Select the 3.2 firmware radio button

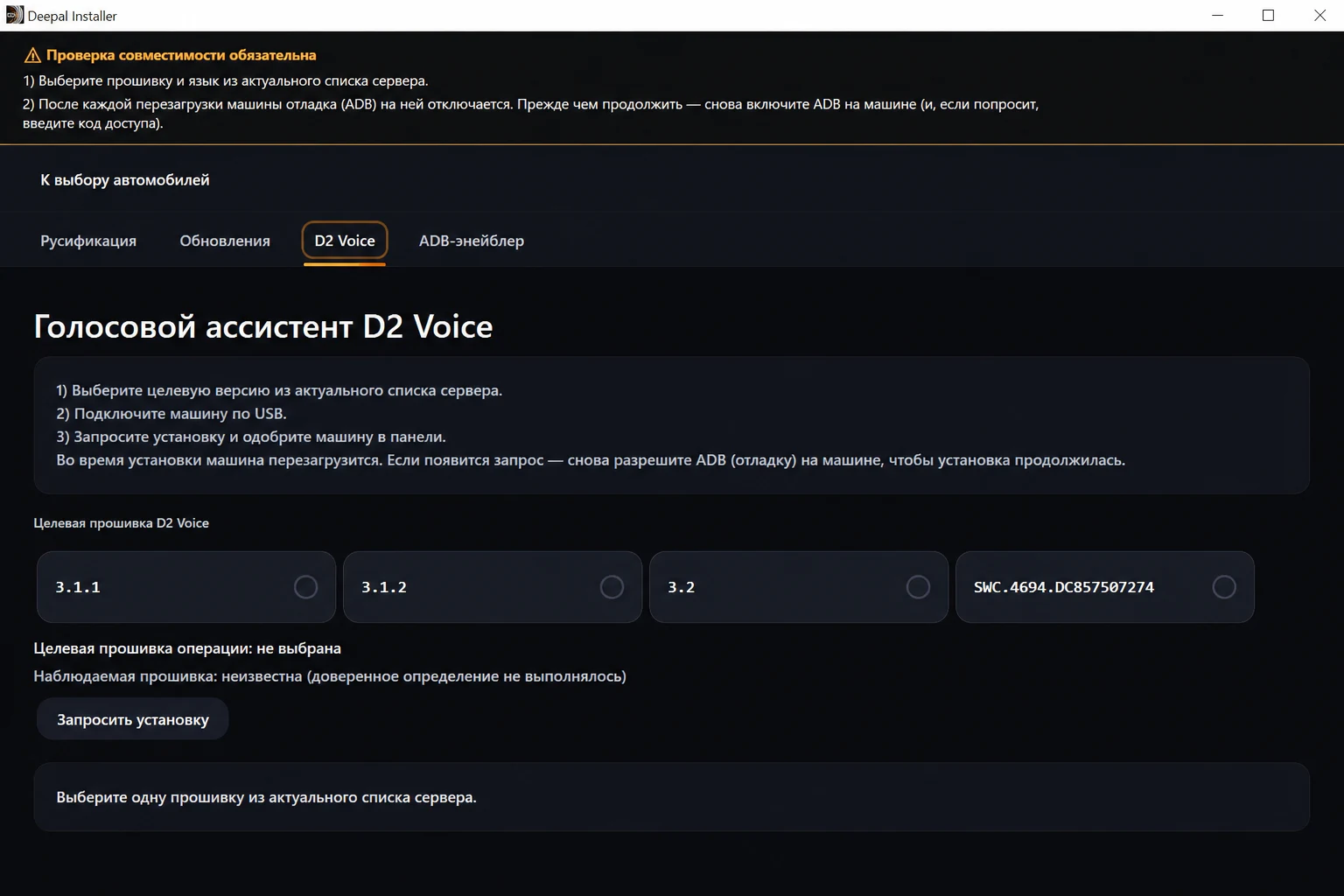[x=918, y=587]
